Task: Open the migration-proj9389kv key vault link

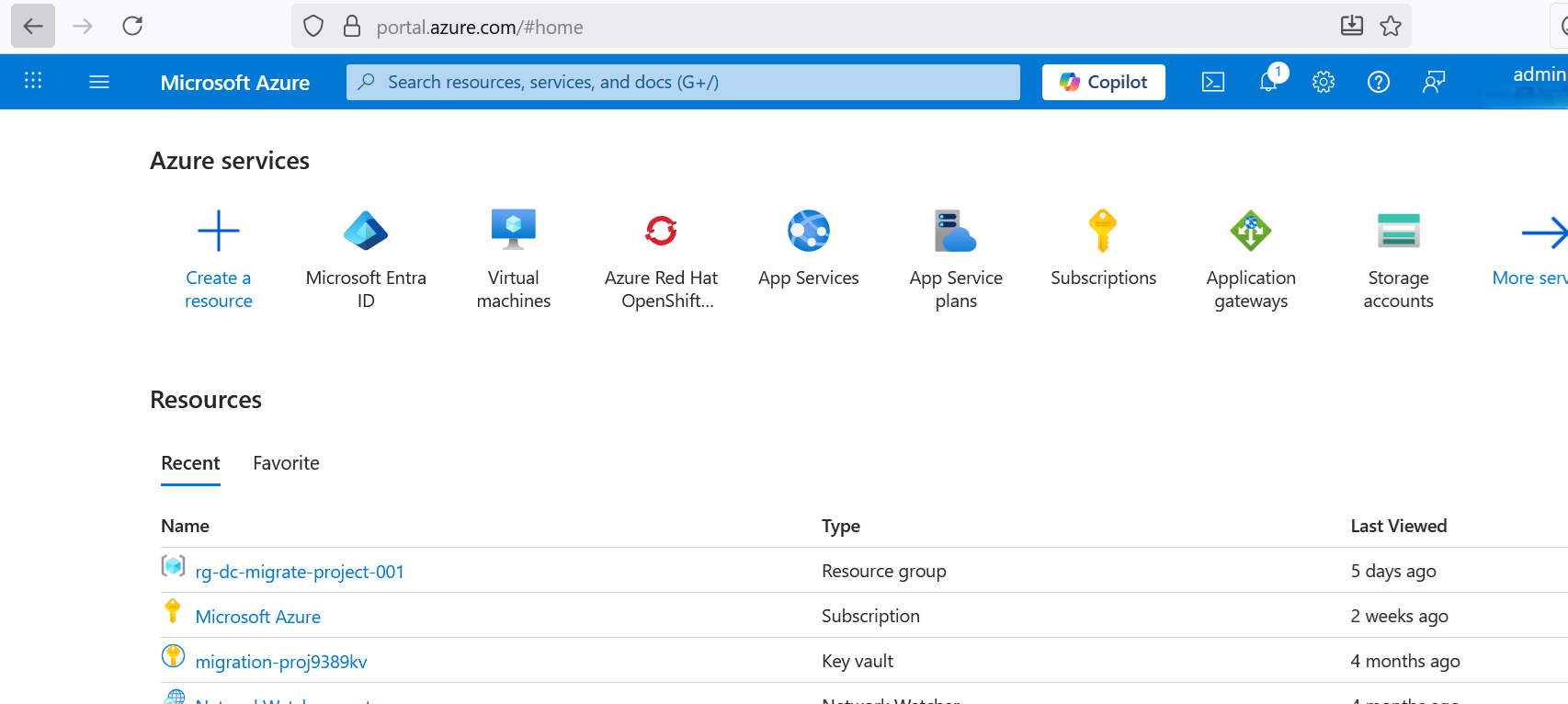Action: (281, 662)
